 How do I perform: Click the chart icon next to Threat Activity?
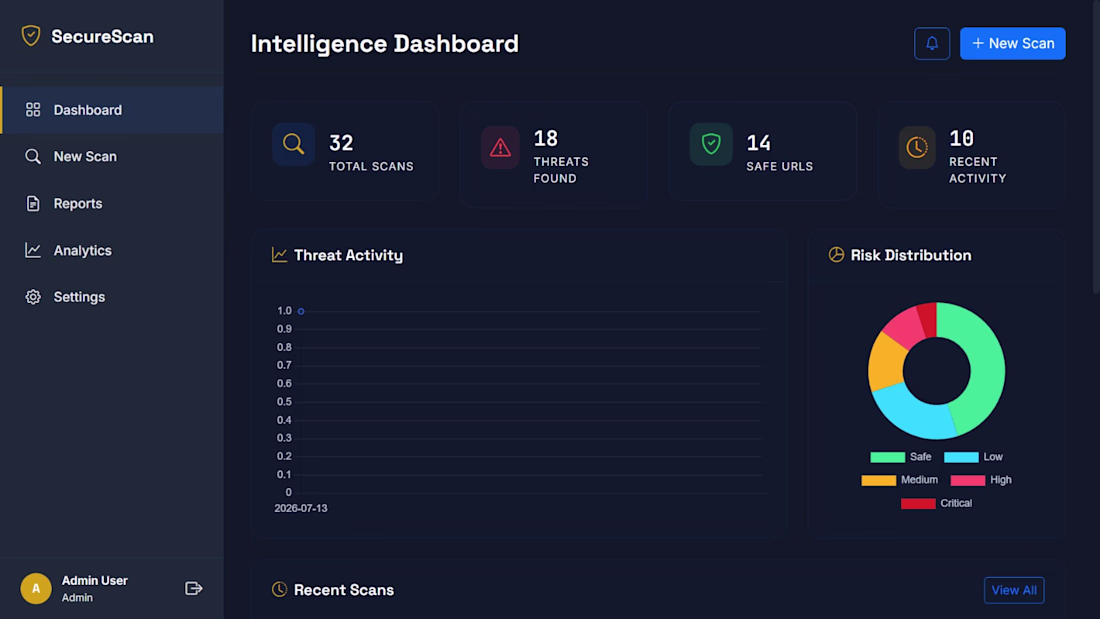(279, 255)
